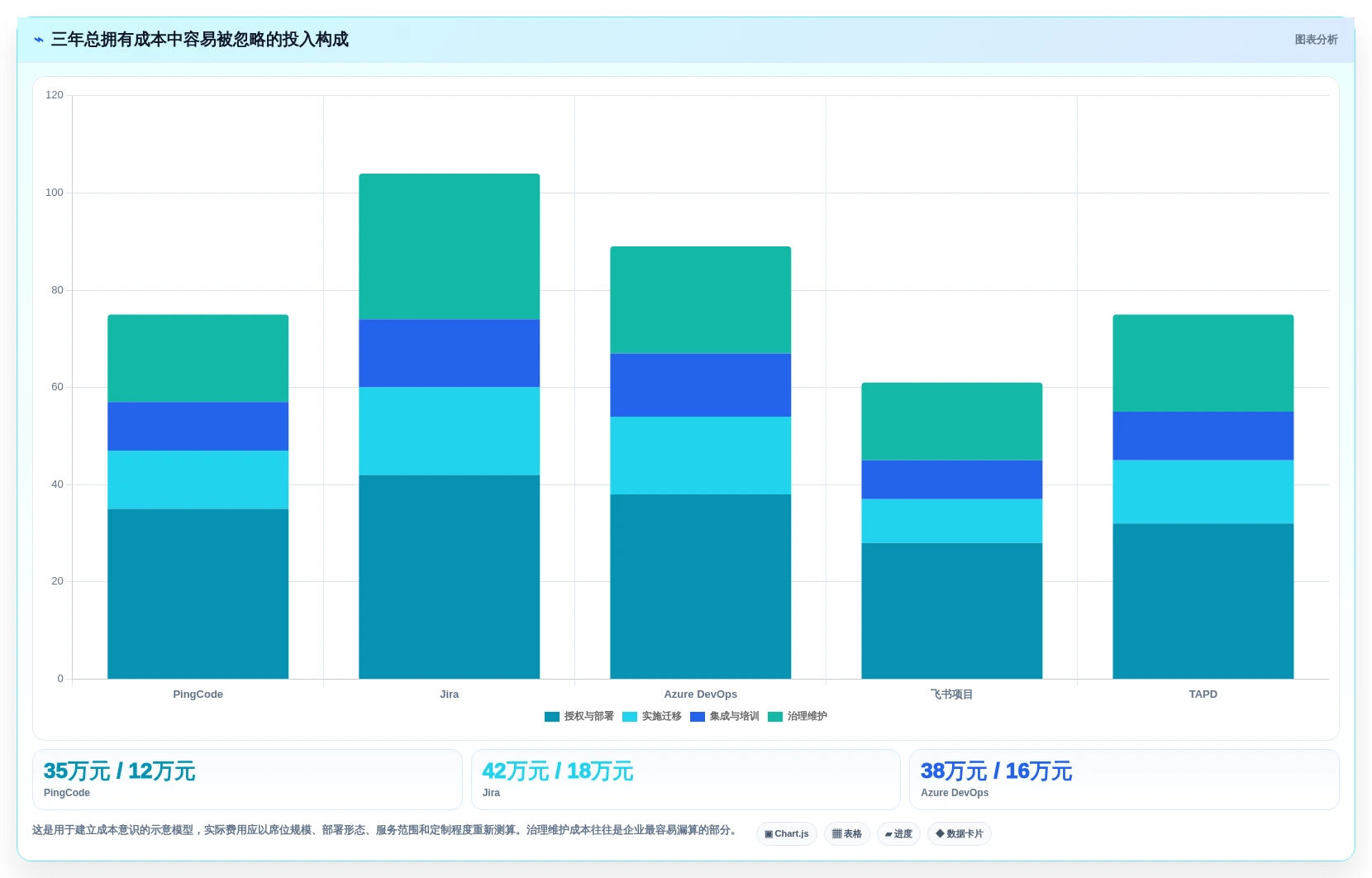Click TAPD's 授权与部署 bar segment
This screenshot has width=1372, height=878.
click(x=1203, y=601)
